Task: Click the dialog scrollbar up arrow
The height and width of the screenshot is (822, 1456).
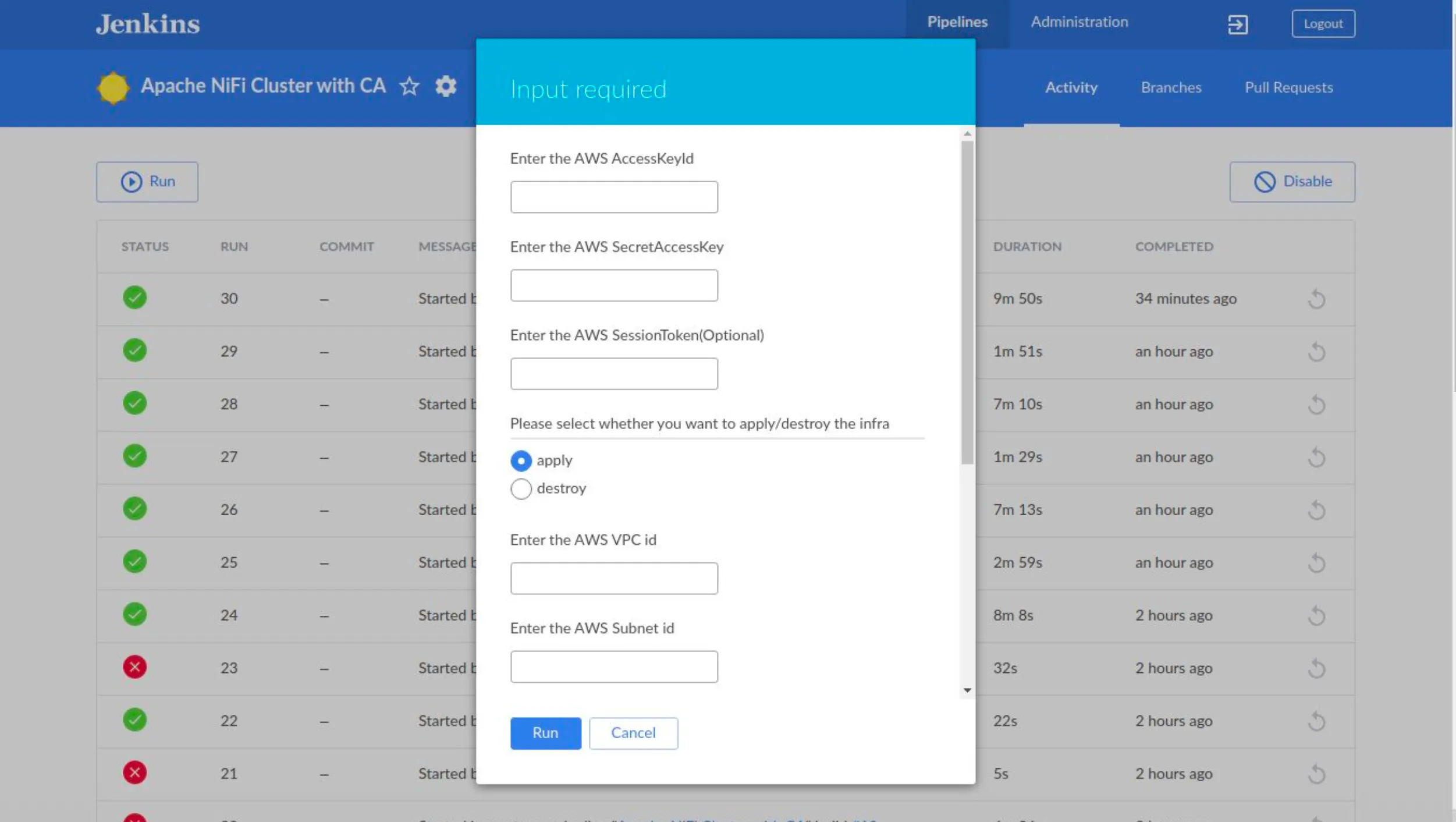Action: click(967, 134)
